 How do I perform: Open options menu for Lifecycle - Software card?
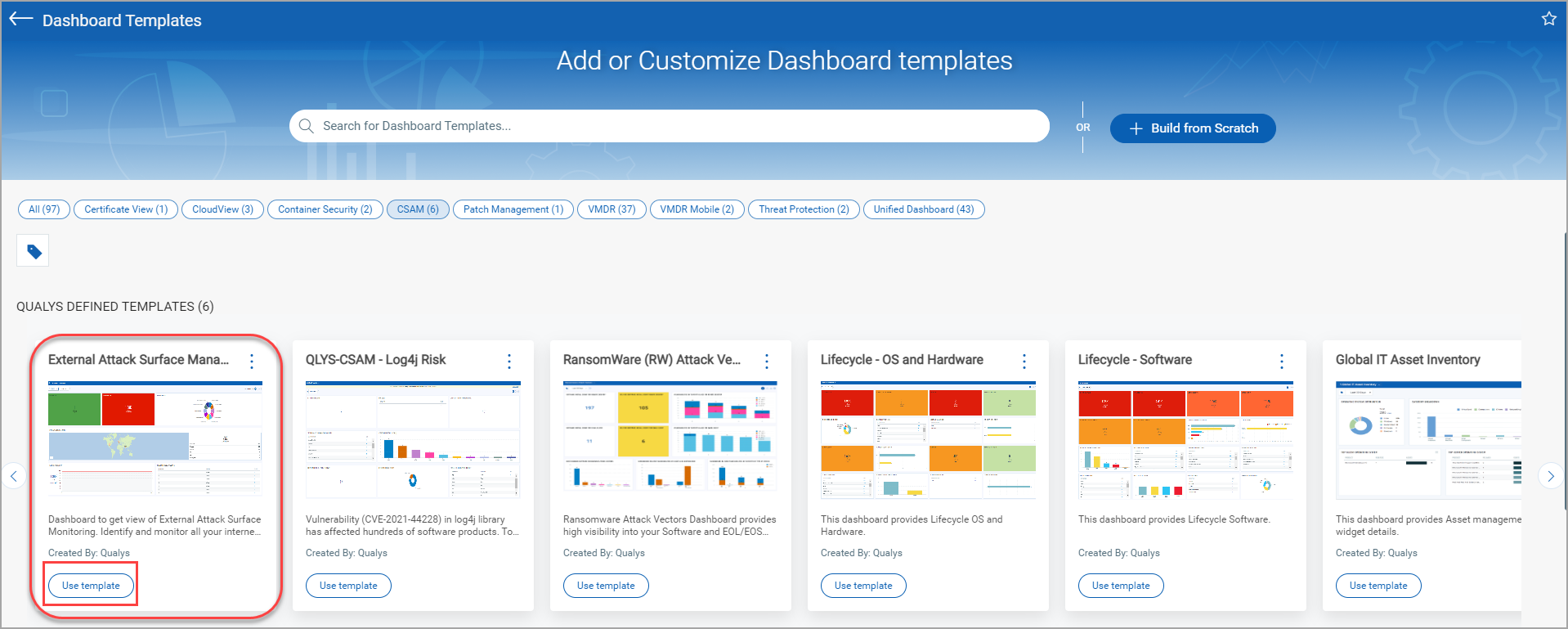1282,361
